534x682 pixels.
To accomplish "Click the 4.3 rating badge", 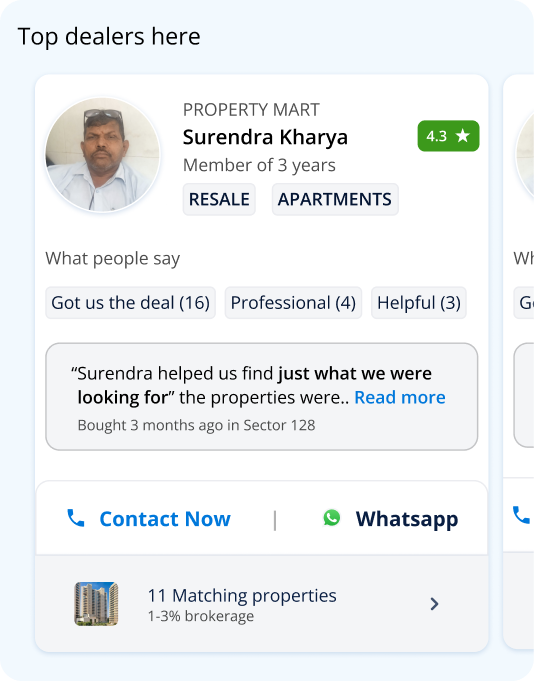I will click(448, 136).
